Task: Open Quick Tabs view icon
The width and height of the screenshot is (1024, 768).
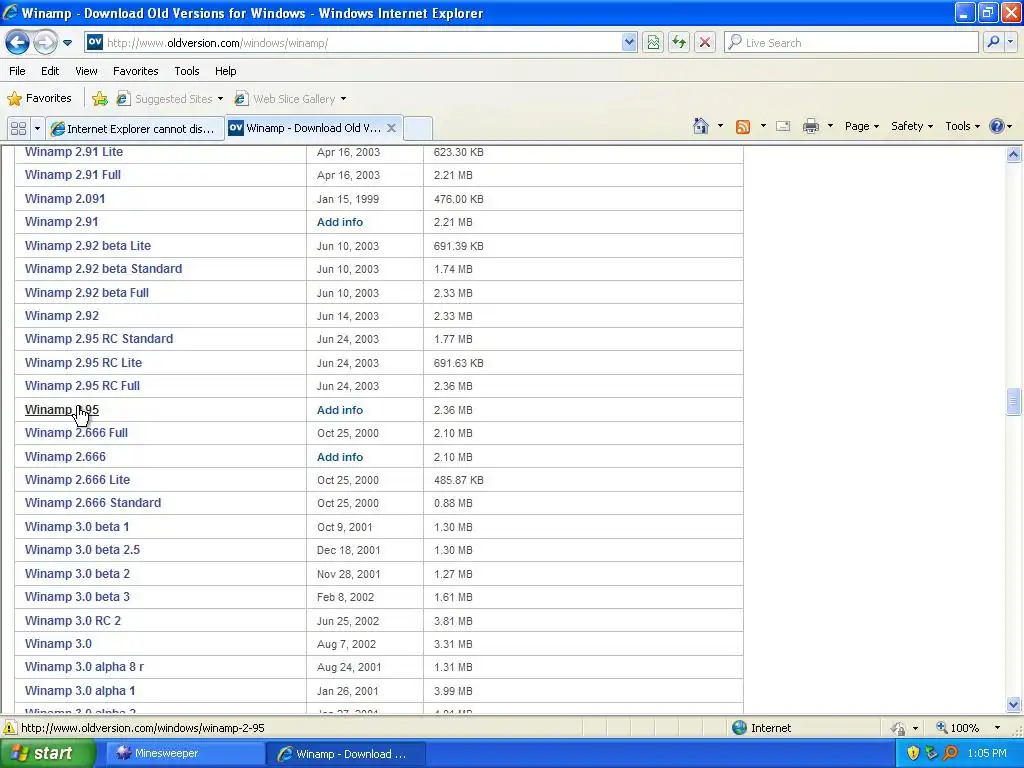Action: 18,128
